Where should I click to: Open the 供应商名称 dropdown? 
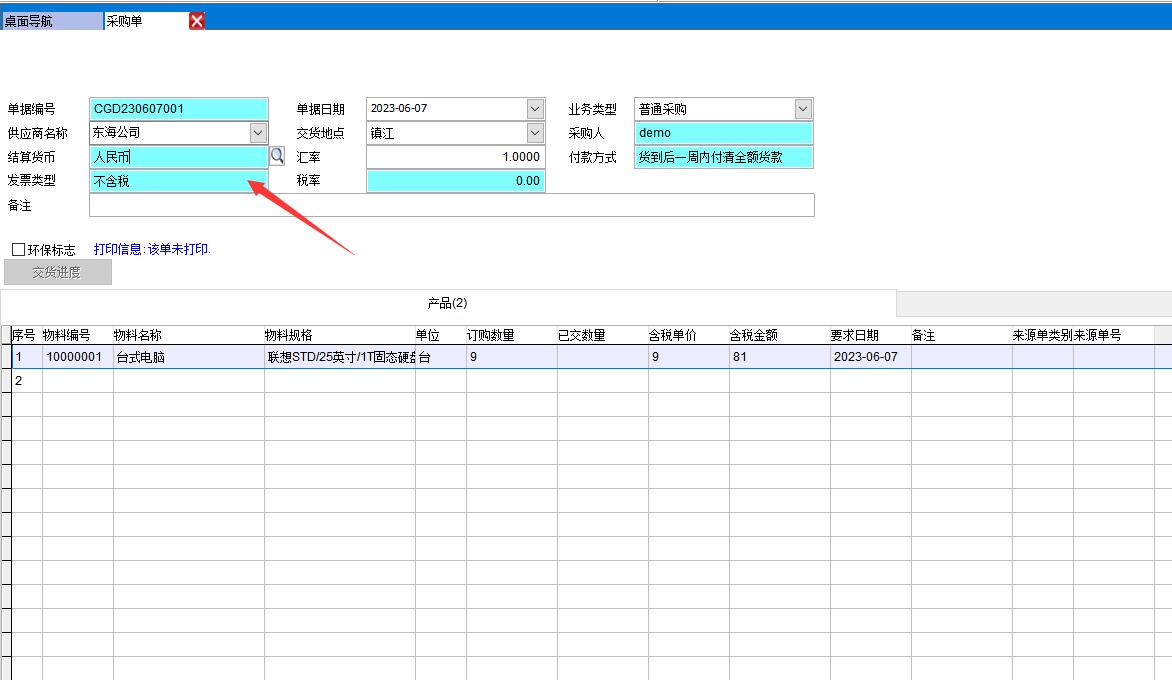pyautogui.click(x=258, y=132)
